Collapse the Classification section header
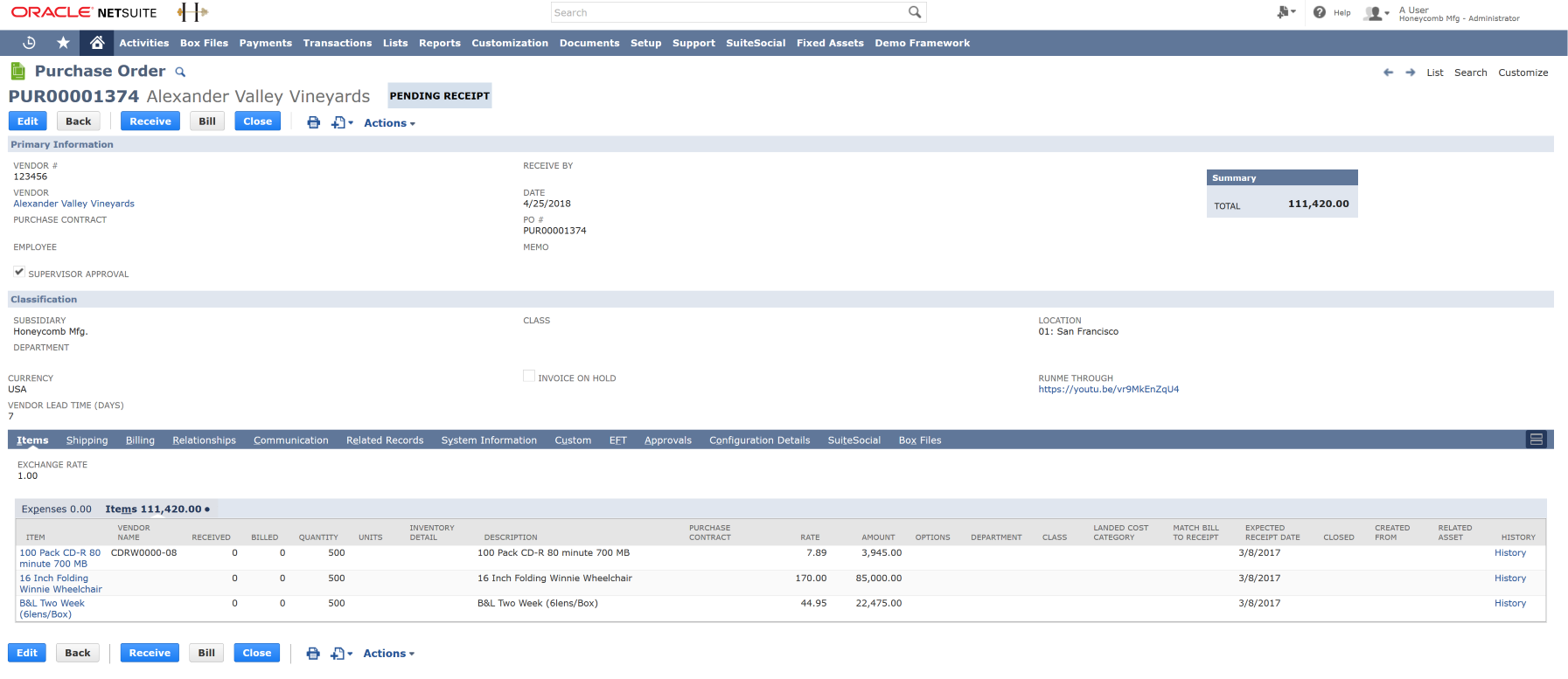Viewport: 1568px width, 679px height. coord(780,299)
